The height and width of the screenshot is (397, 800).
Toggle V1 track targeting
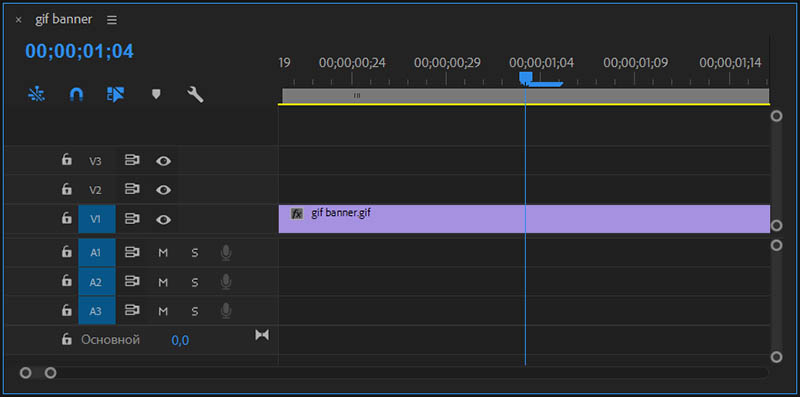(x=96, y=219)
